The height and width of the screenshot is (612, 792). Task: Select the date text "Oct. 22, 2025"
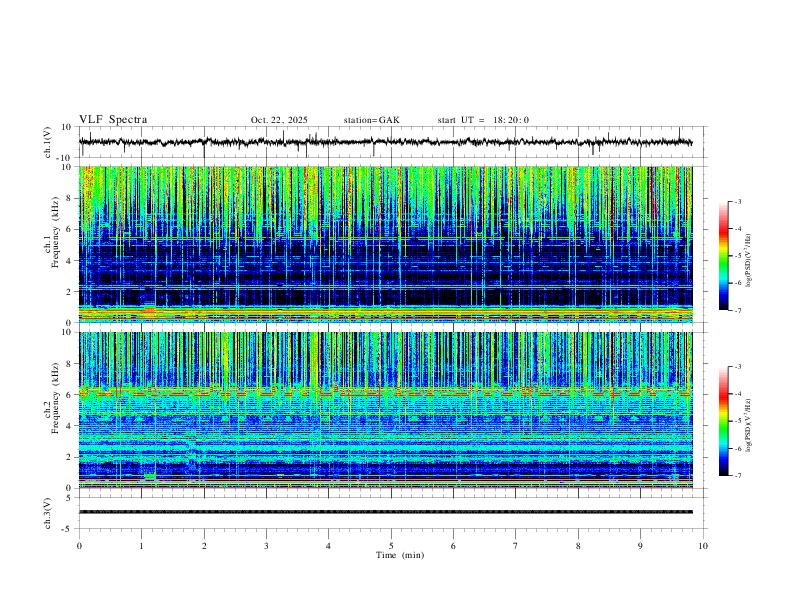point(279,120)
